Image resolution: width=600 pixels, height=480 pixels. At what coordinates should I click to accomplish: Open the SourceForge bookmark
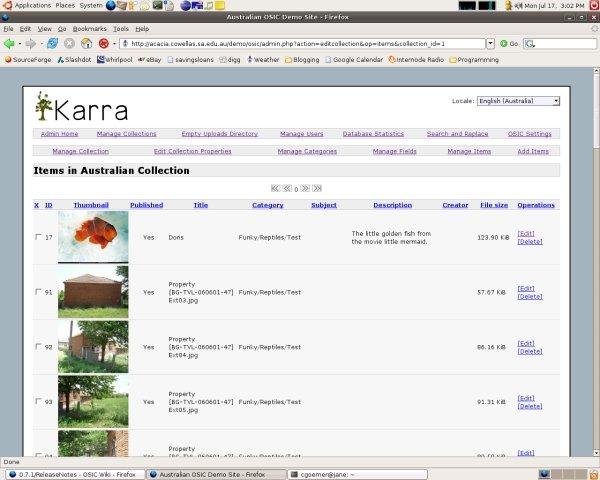(27, 59)
